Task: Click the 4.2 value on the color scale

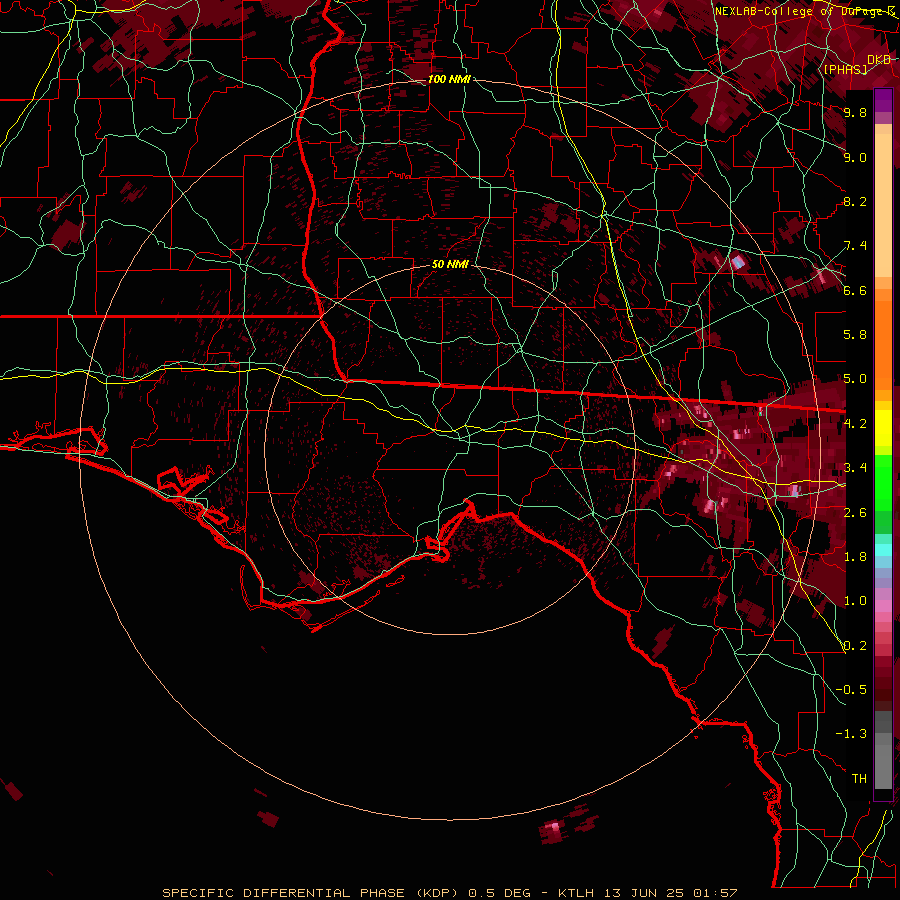Action: pyautogui.click(x=855, y=424)
